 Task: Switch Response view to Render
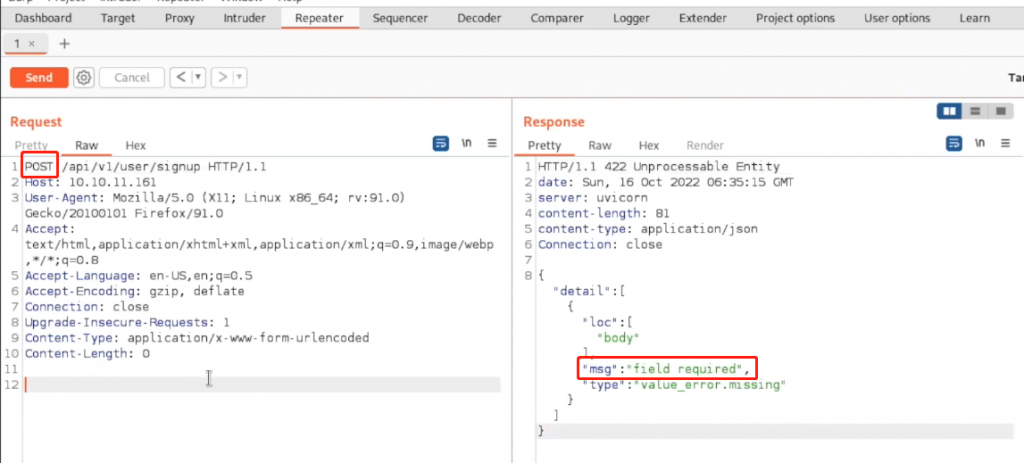click(x=705, y=145)
